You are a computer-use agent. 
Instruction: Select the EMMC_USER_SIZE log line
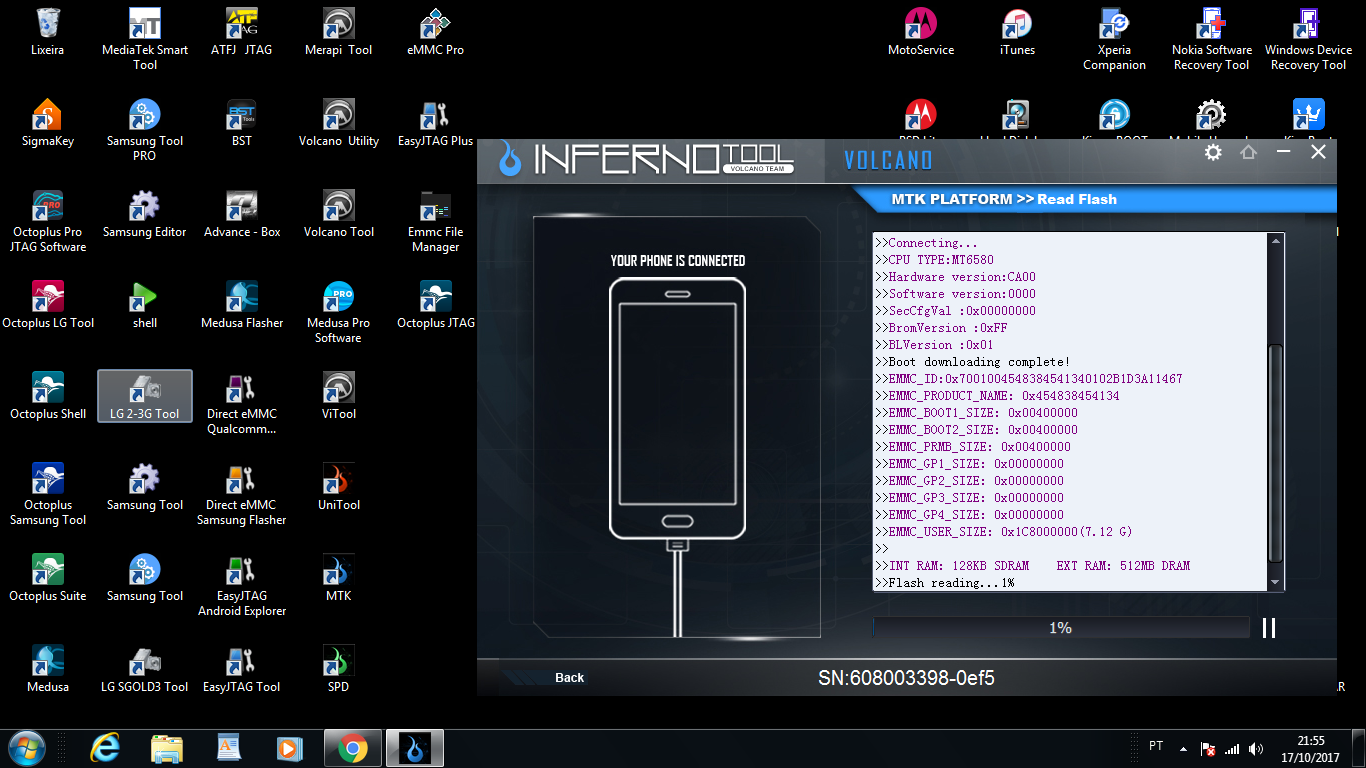[x=1003, y=532]
